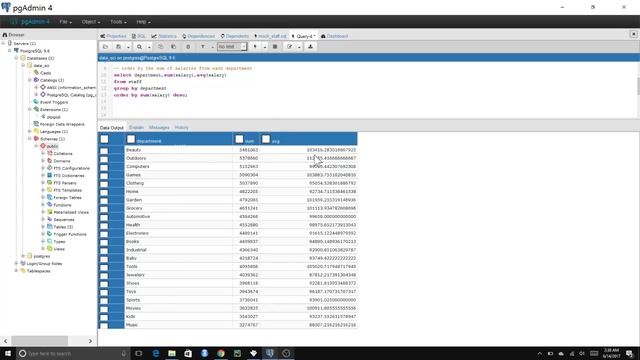The image size is (640, 360).
Task: Click the Casts icon in tree
Action: coord(36,72)
